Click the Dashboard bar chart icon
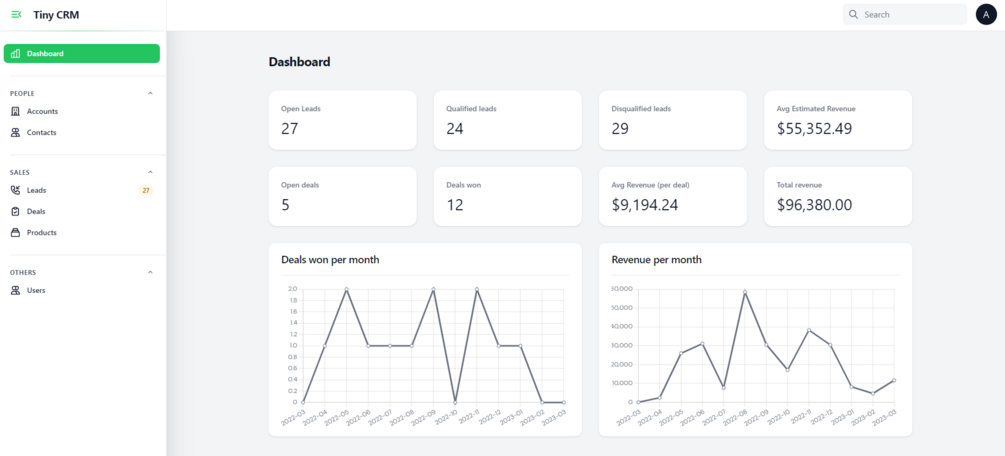1005x456 pixels. [x=15, y=54]
